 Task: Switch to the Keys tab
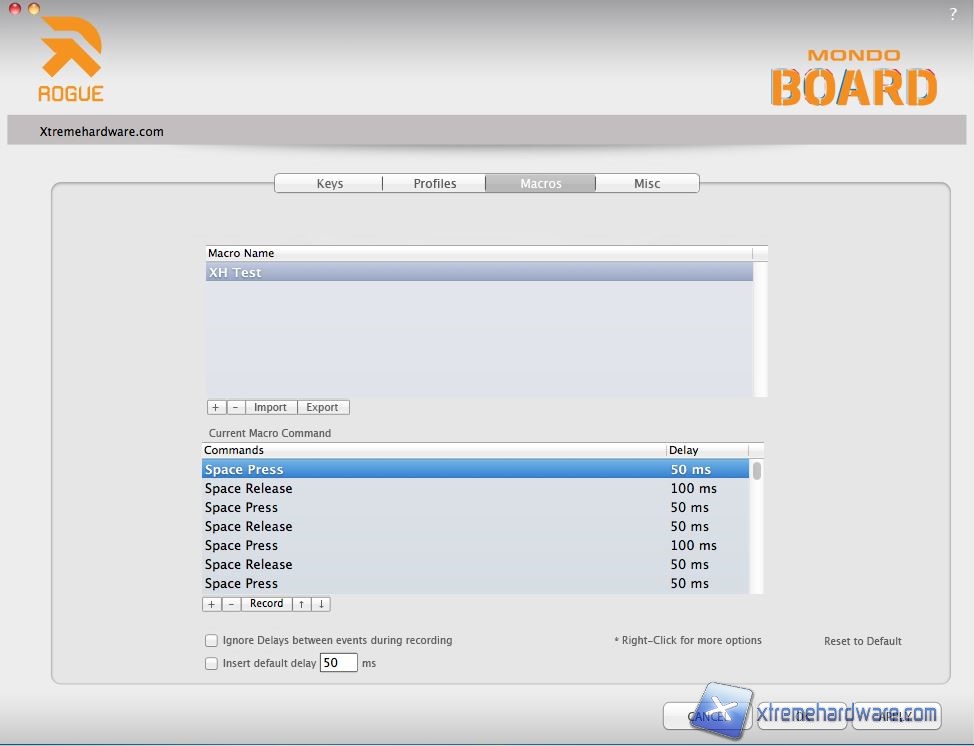329,183
